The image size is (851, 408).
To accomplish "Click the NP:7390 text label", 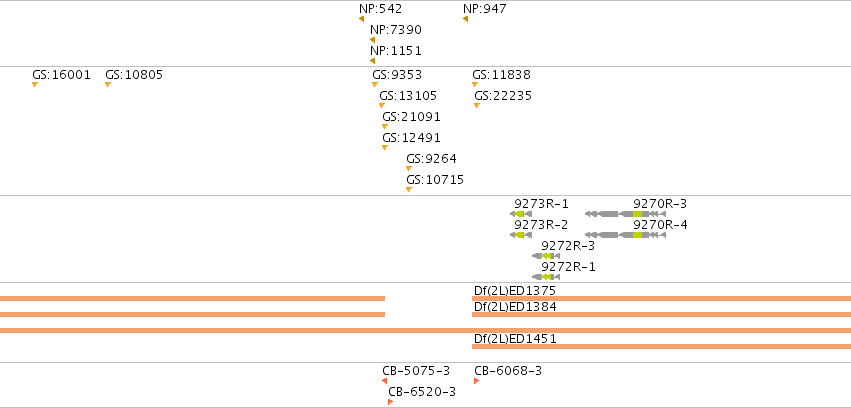I will [x=396, y=30].
